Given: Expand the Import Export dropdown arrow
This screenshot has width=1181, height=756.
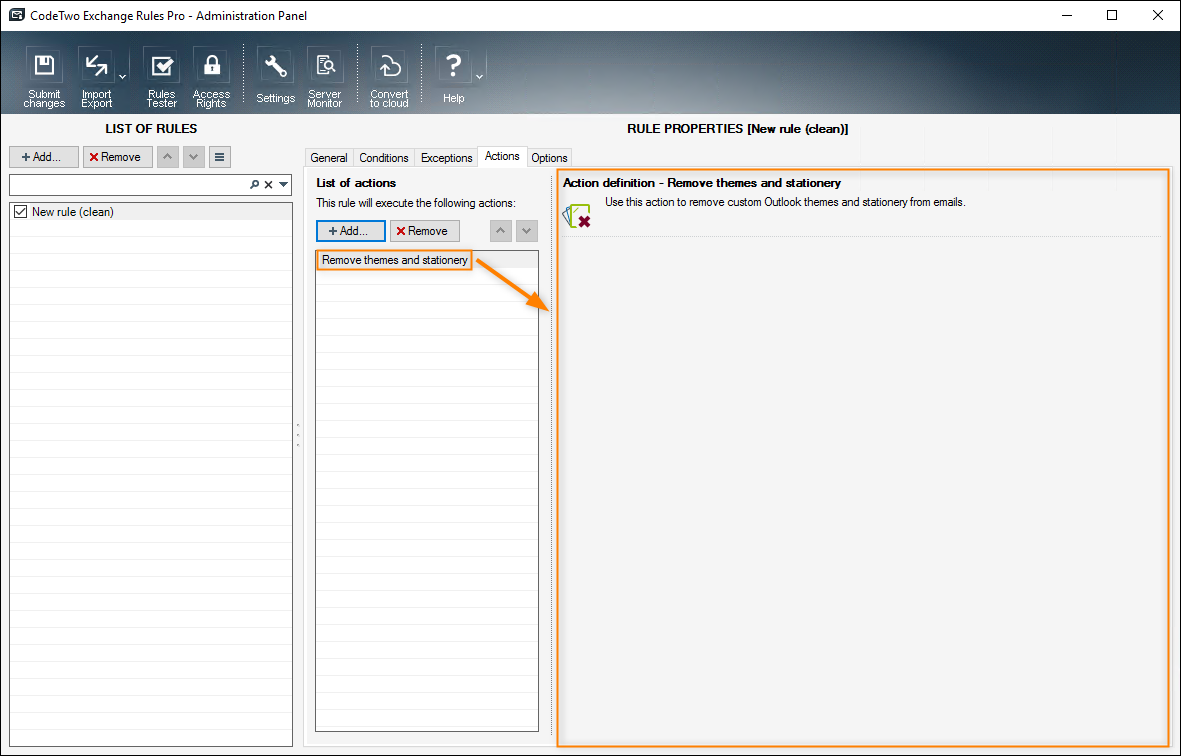Looking at the screenshot, I should 123,77.
